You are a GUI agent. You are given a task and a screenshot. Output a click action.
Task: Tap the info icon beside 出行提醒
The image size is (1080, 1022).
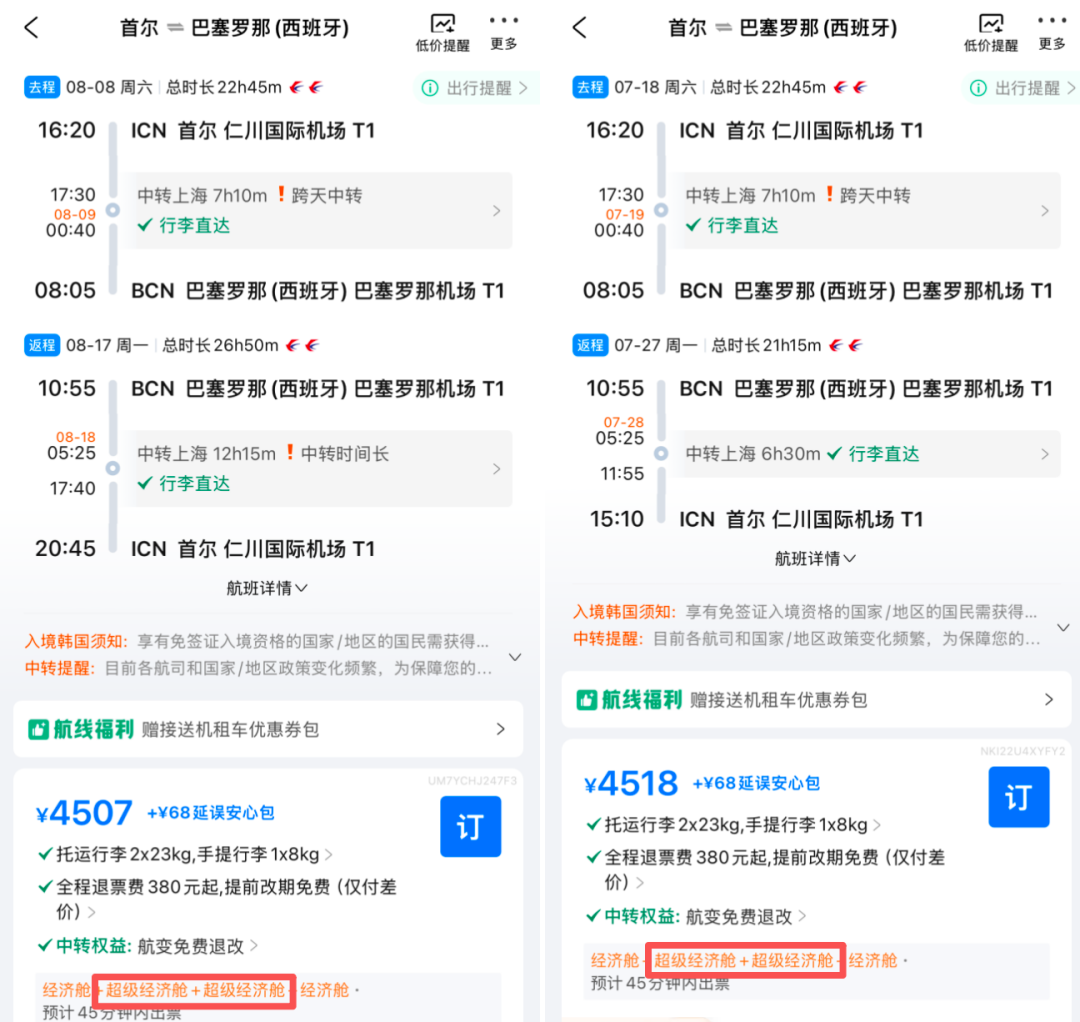pos(430,88)
